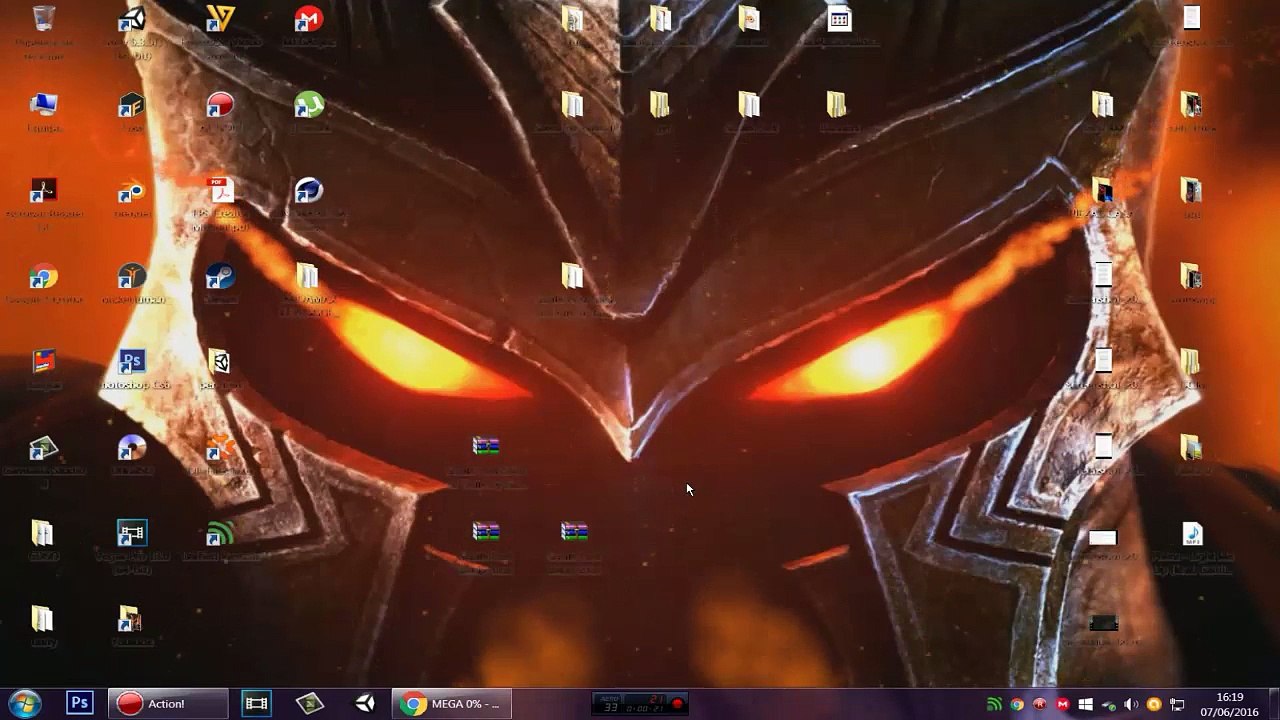Launch the green uTorrent desktop shortcut
The width and height of the screenshot is (1280, 720).
[309, 106]
